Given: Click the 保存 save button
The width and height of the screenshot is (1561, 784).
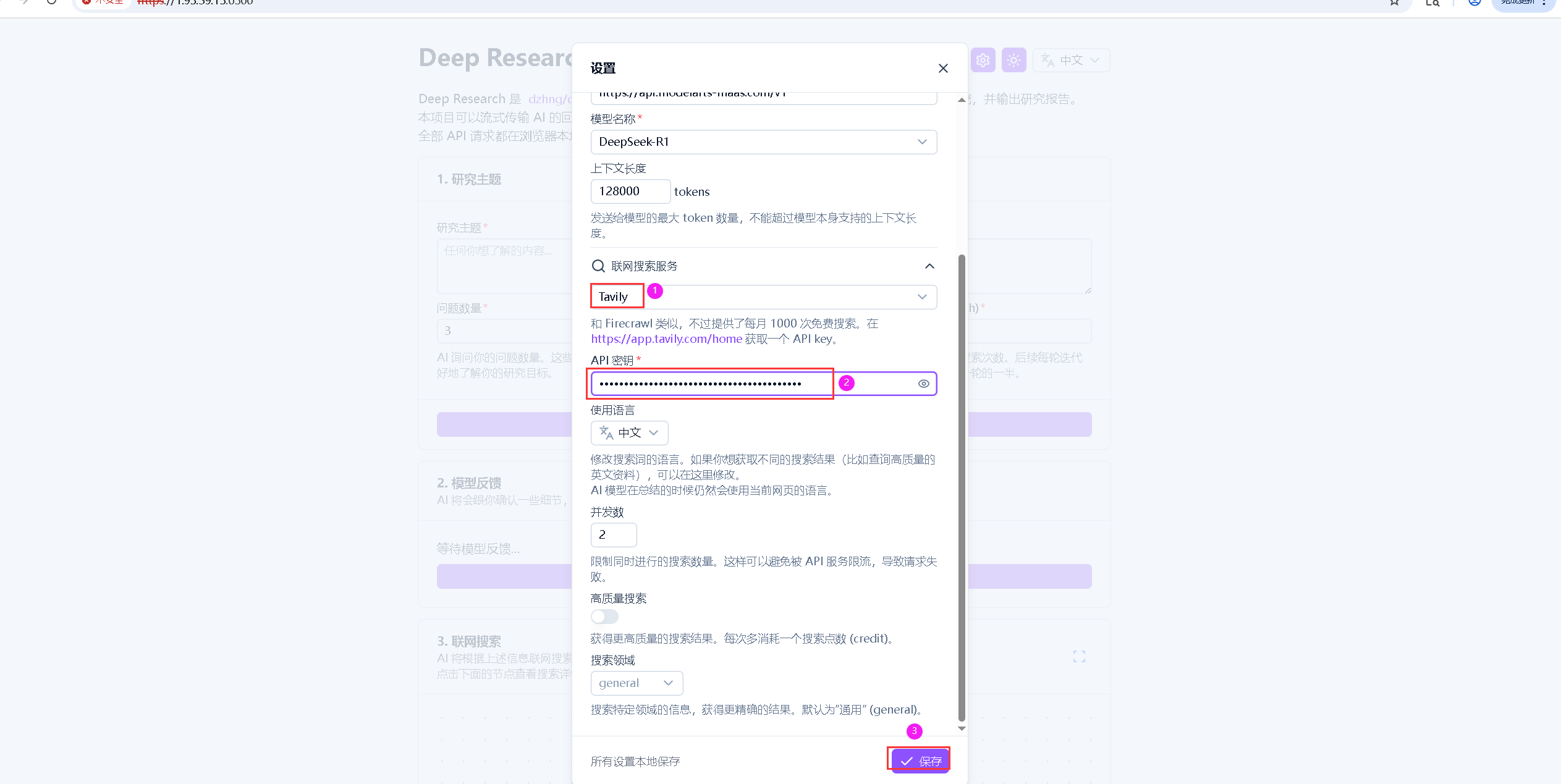Looking at the screenshot, I should [920, 761].
